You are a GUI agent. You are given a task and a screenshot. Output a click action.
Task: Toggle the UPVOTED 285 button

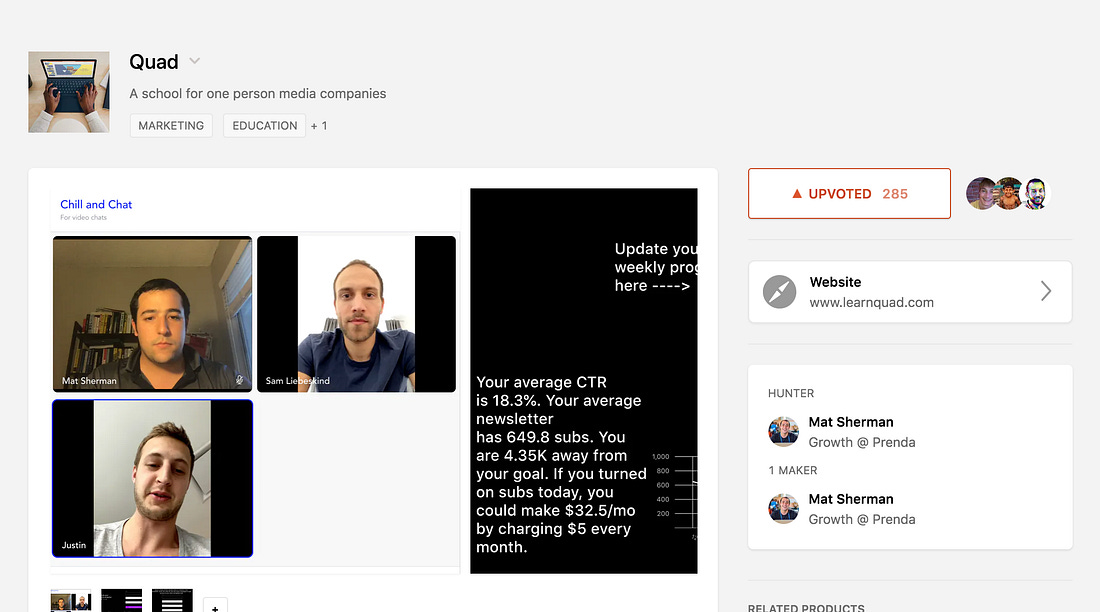[849, 193]
